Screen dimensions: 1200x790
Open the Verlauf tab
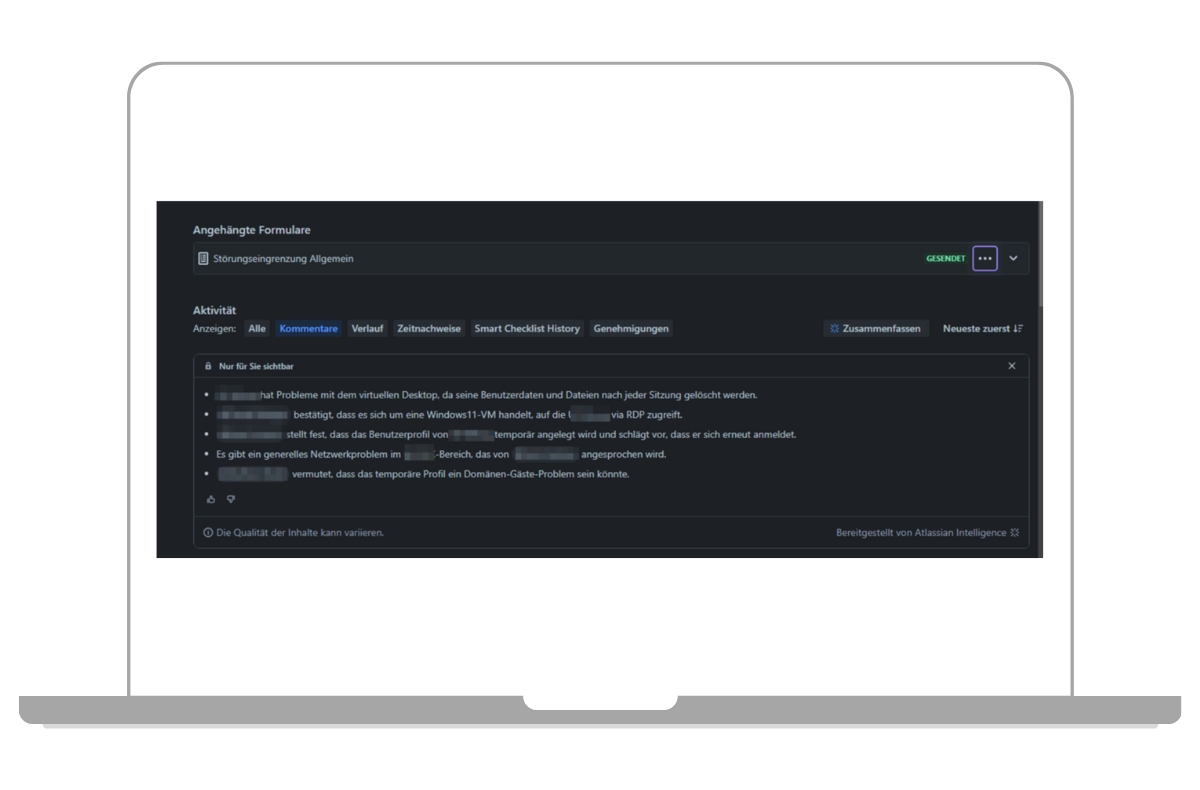pos(368,328)
